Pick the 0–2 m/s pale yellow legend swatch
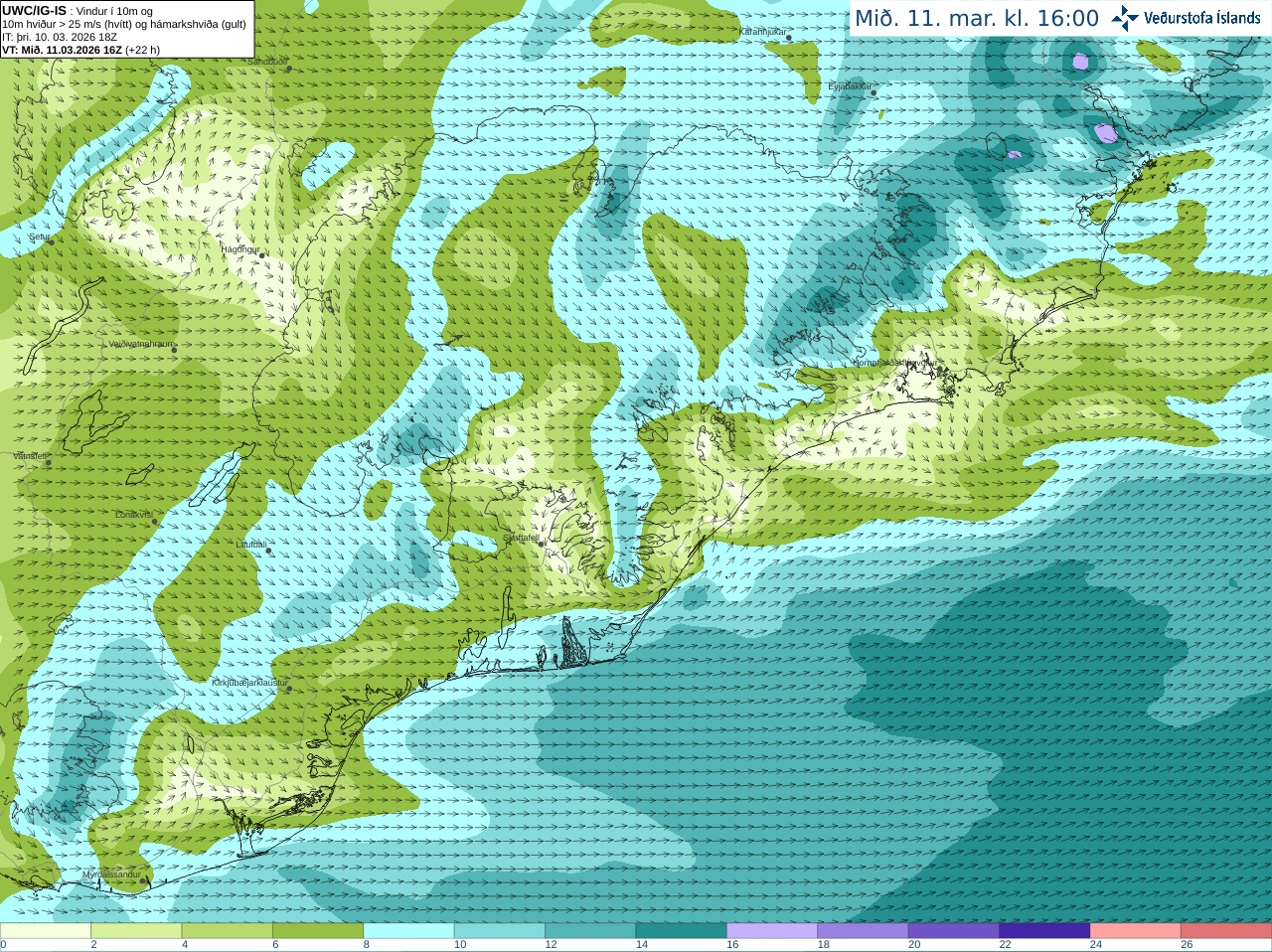The height and width of the screenshot is (952, 1272). click(46, 930)
